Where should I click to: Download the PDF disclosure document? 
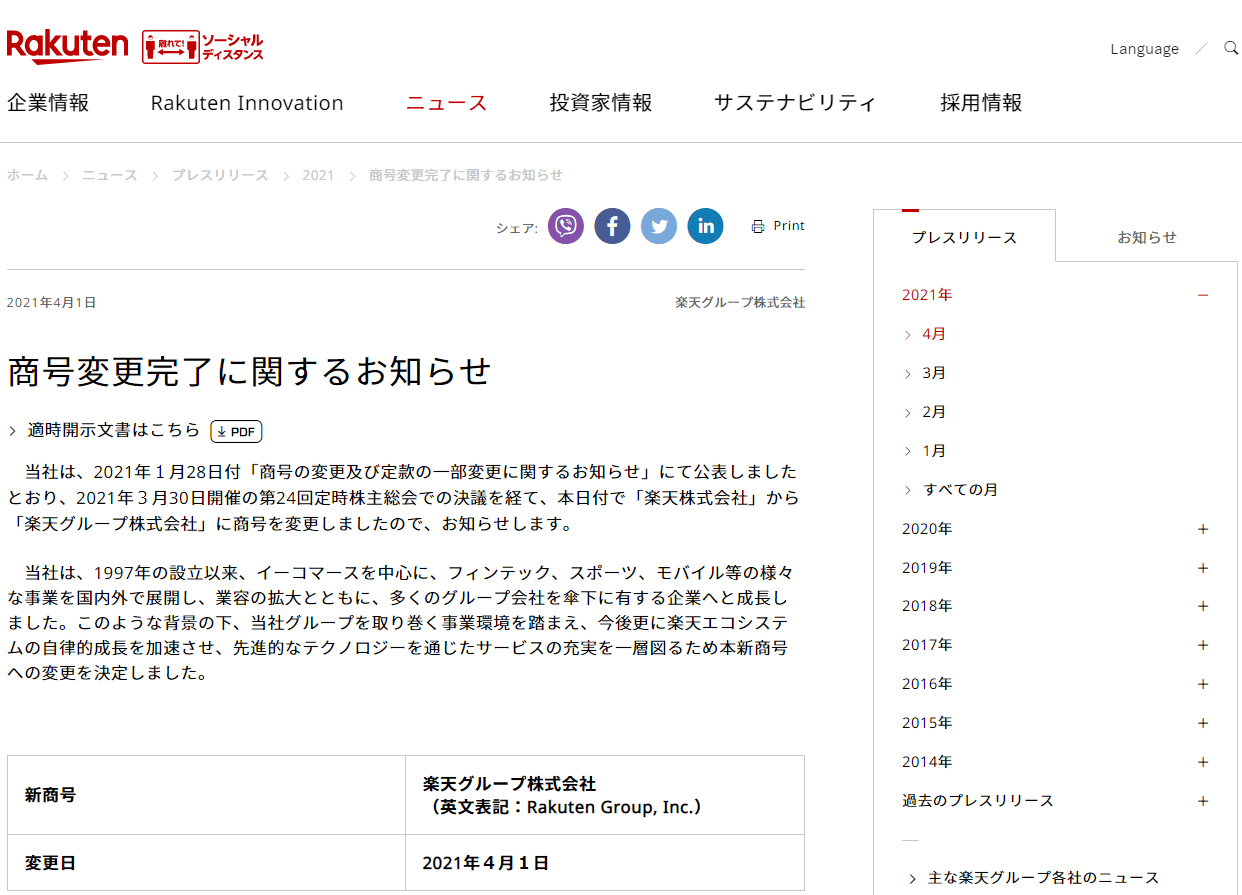[x=236, y=431]
